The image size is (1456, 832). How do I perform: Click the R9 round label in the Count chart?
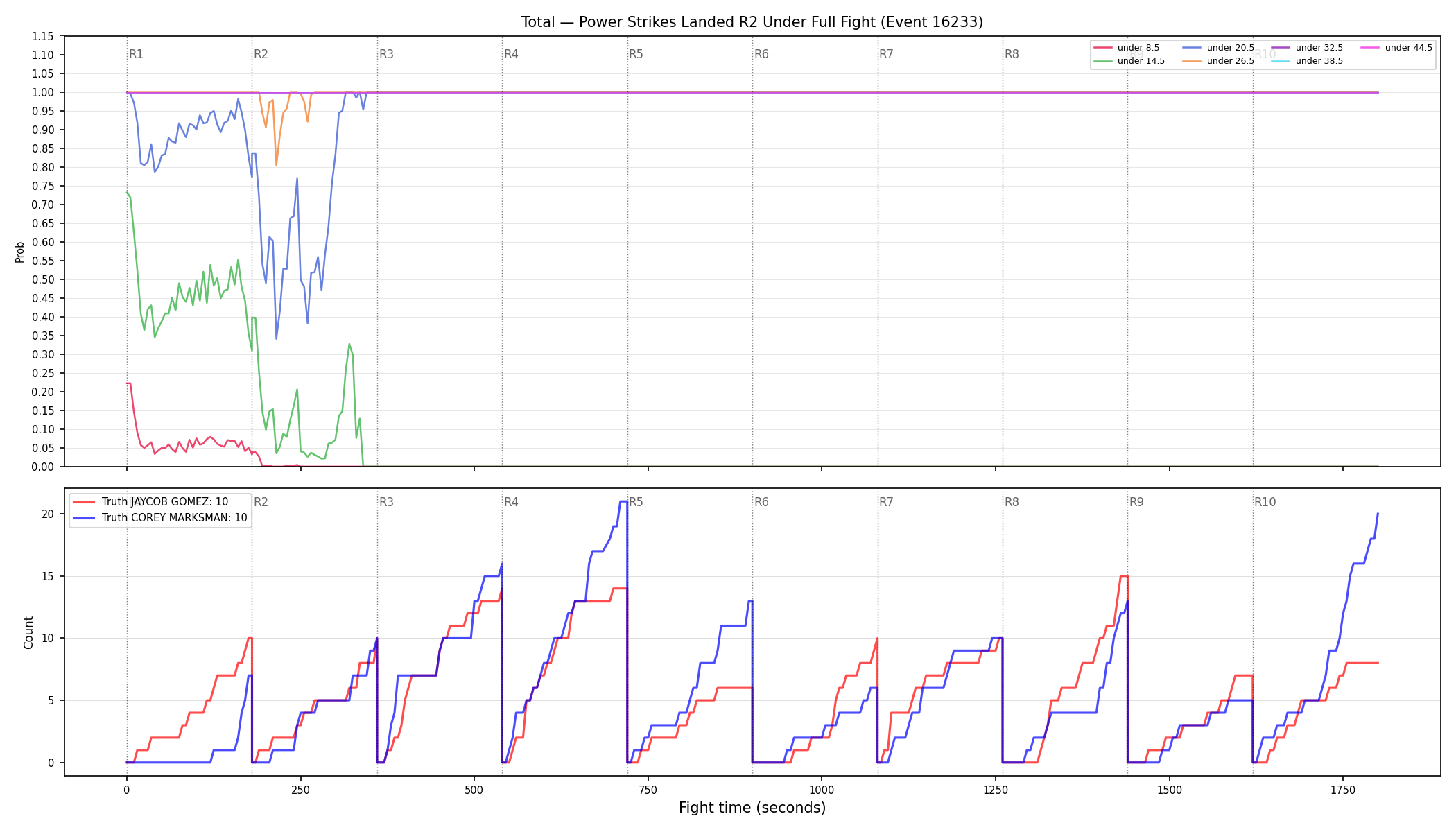click(1136, 502)
